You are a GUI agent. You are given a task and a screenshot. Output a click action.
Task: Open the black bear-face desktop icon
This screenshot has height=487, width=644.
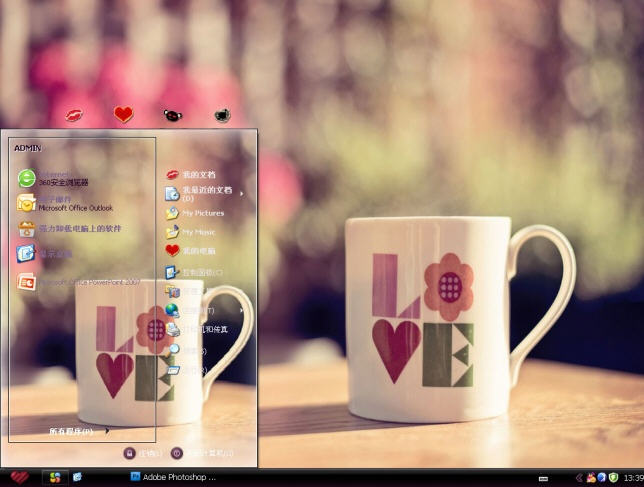click(x=172, y=115)
